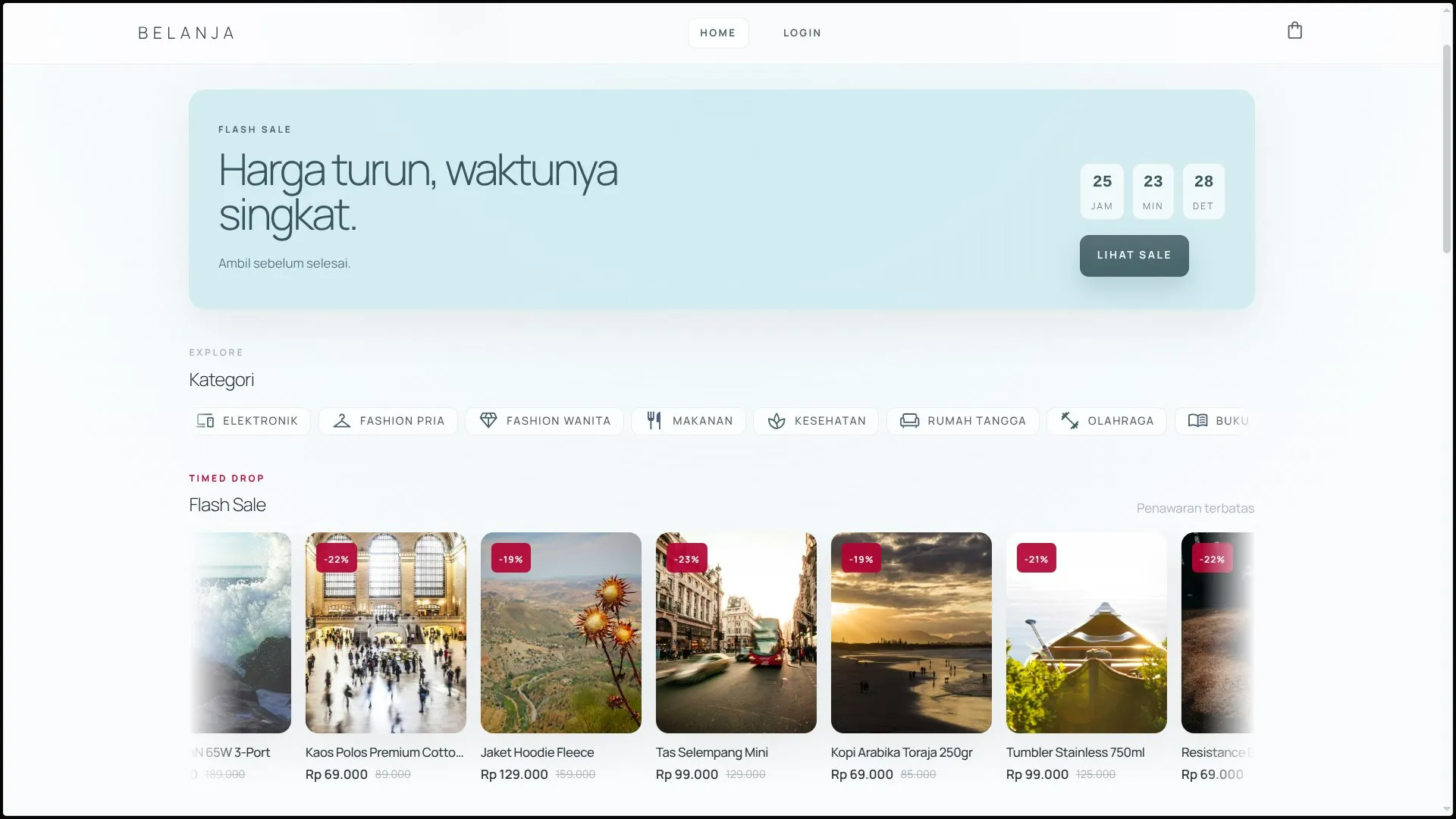
Task: Open the shopping bag cart icon
Action: tap(1294, 31)
